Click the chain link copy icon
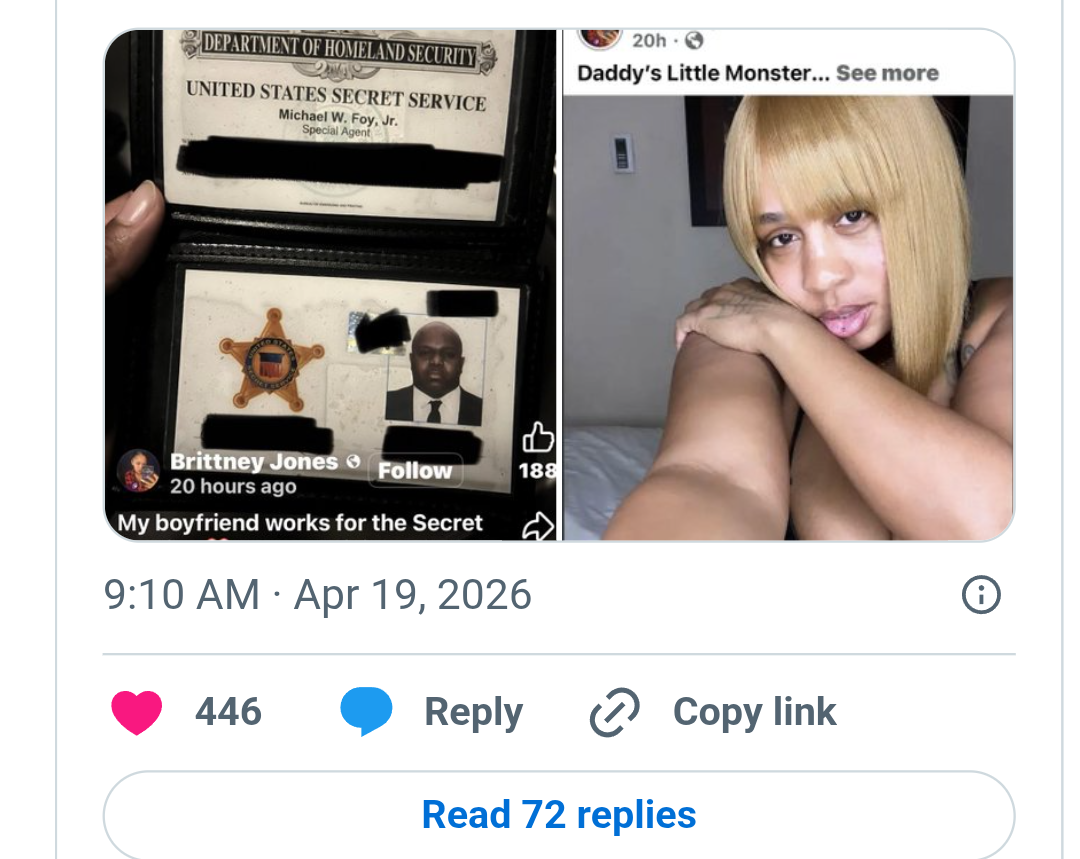The height and width of the screenshot is (859, 1080). pos(614,712)
